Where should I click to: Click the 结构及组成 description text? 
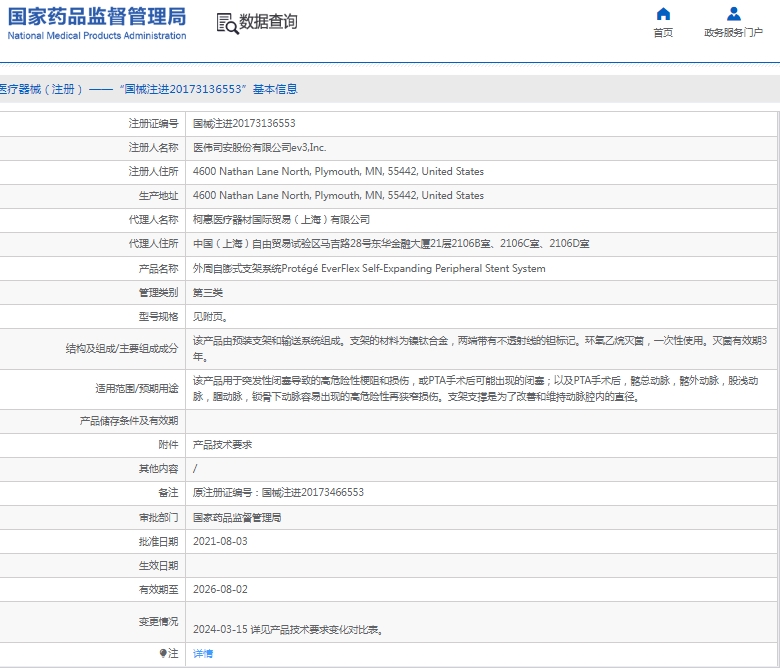480,349
